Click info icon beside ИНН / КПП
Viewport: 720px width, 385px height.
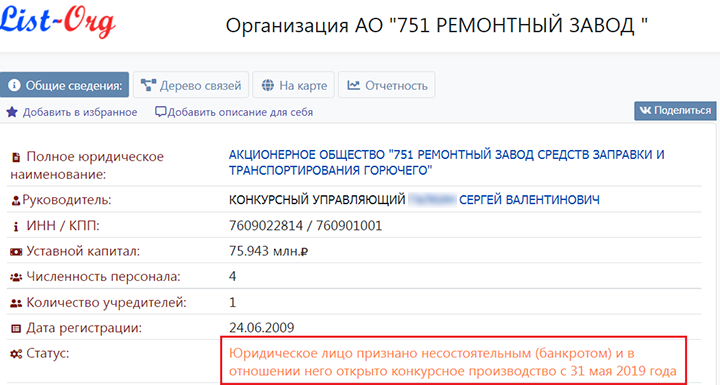pyautogui.click(x=16, y=226)
